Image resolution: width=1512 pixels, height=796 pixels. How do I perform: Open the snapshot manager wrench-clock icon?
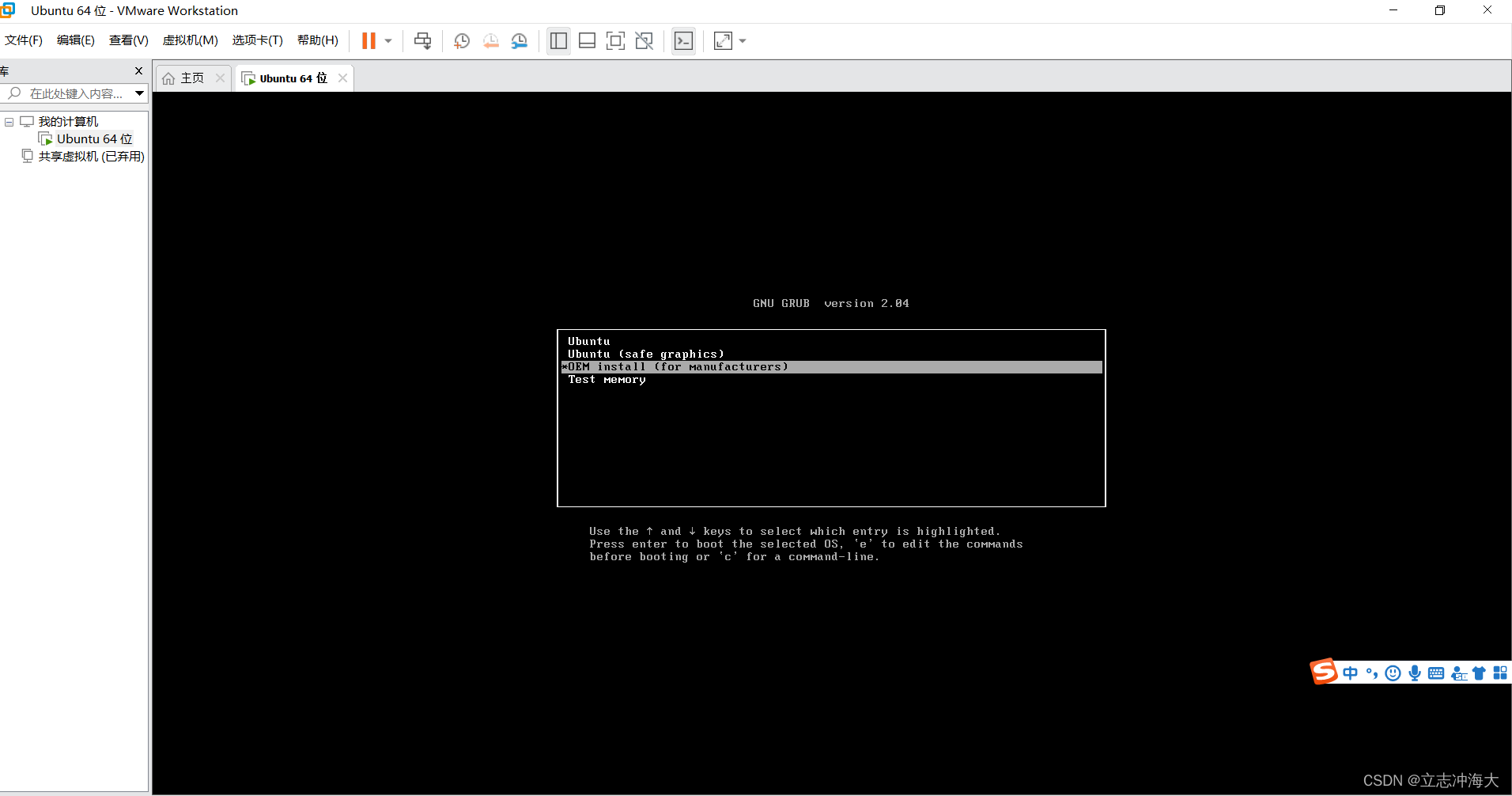520,41
